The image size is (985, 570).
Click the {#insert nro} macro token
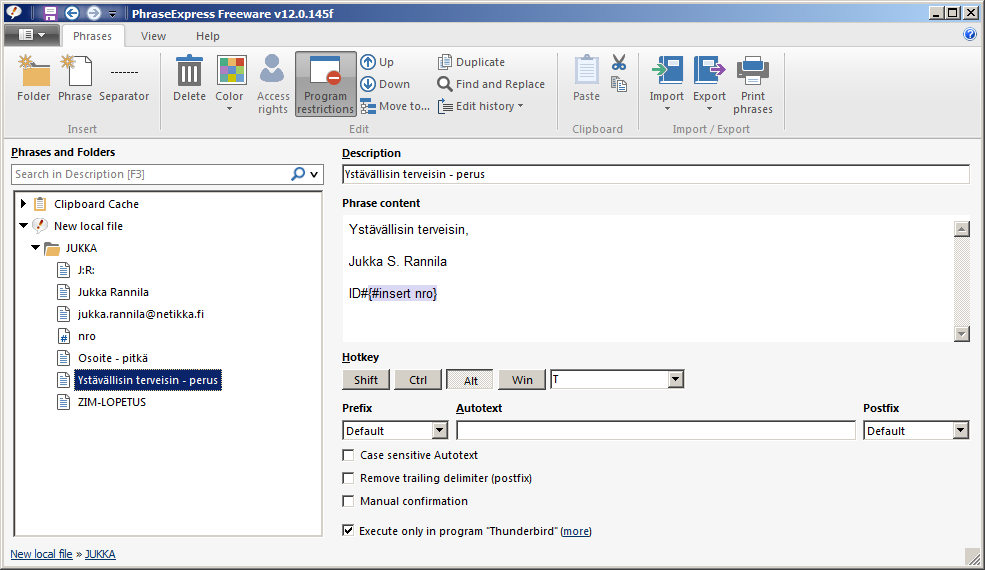403,293
